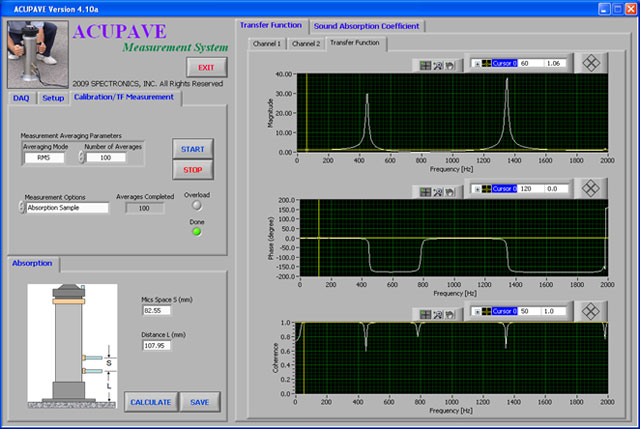Click the EXIT button
640x429 pixels.
tap(207, 67)
